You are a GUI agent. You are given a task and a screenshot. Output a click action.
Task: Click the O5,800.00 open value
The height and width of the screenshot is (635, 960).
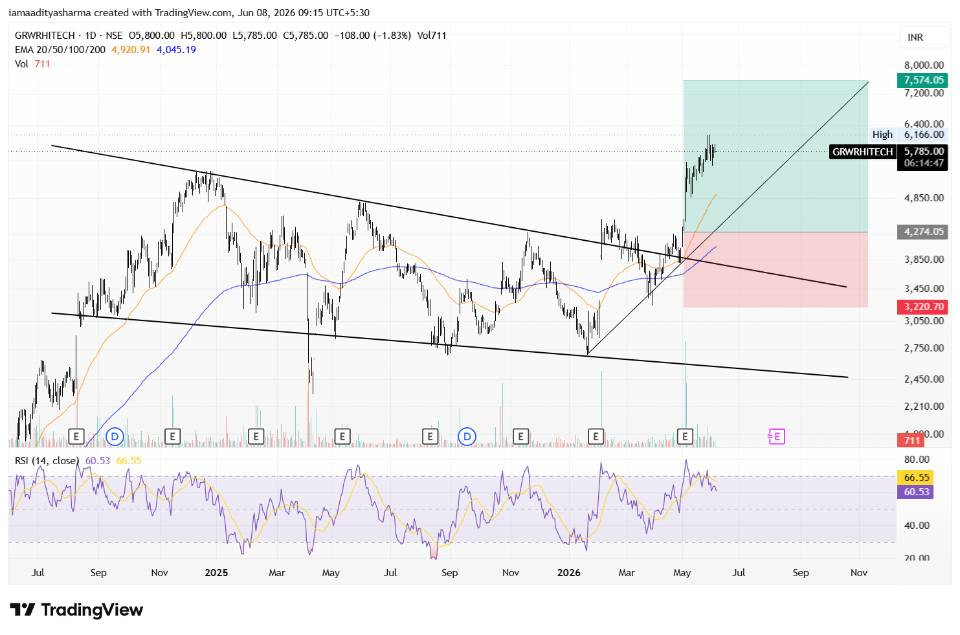point(151,36)
